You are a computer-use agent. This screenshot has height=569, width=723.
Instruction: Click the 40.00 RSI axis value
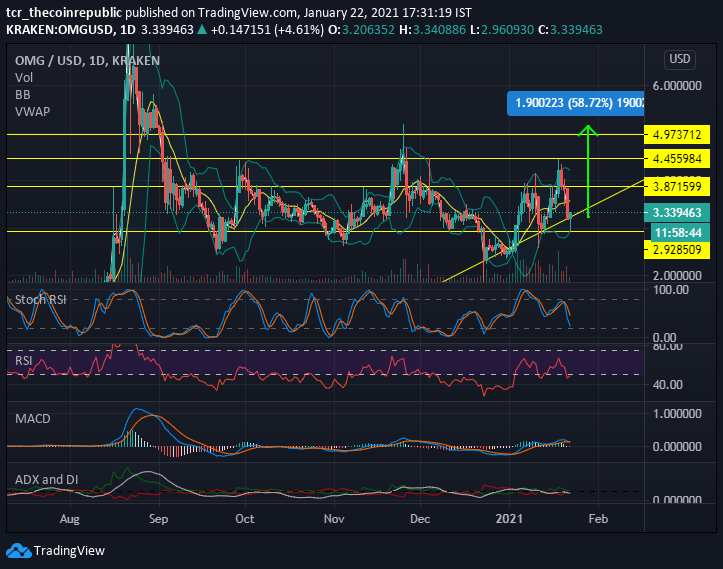[667, 385]
